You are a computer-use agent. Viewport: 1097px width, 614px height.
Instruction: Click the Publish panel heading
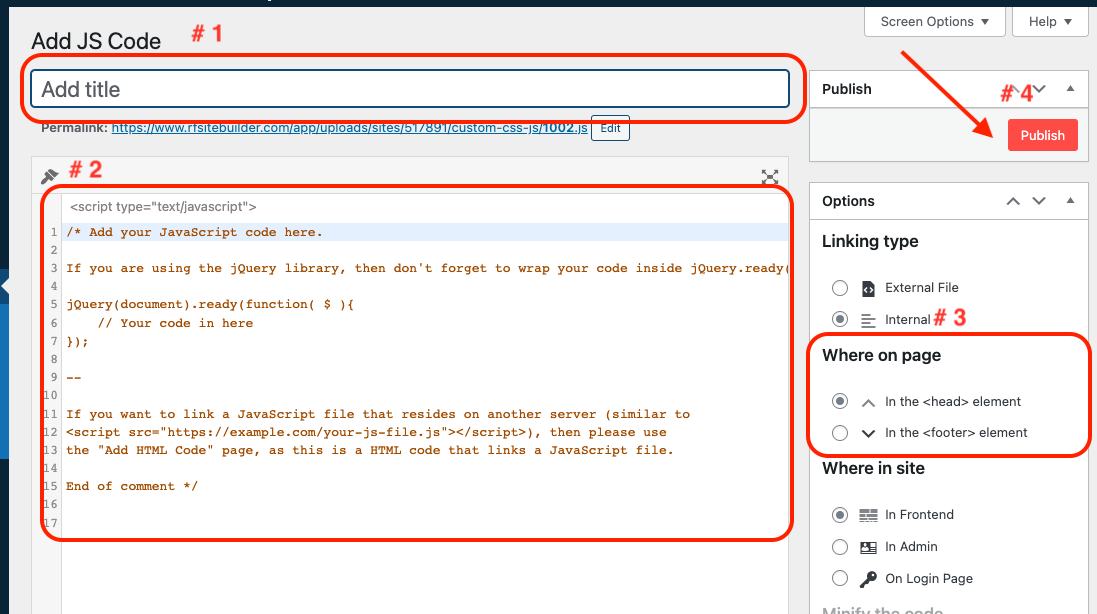847,89
